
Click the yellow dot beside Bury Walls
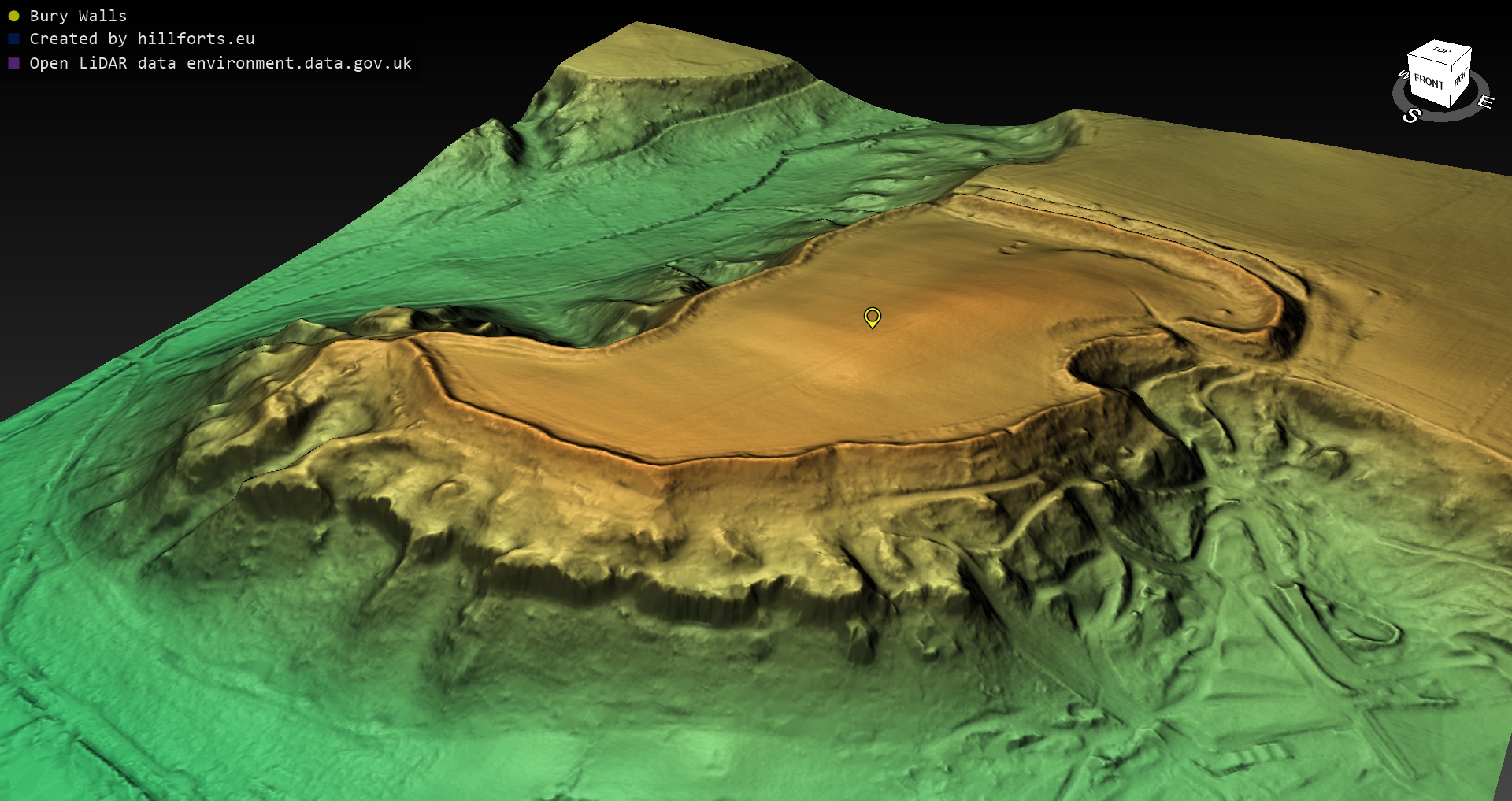tap(13, 16)
